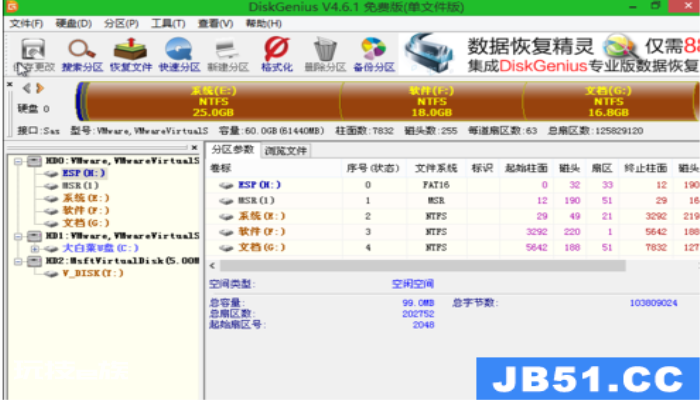Screen dimensions: 700x400
Task: Select ESP(H:) in the disk tree
Action: [84, 173]
